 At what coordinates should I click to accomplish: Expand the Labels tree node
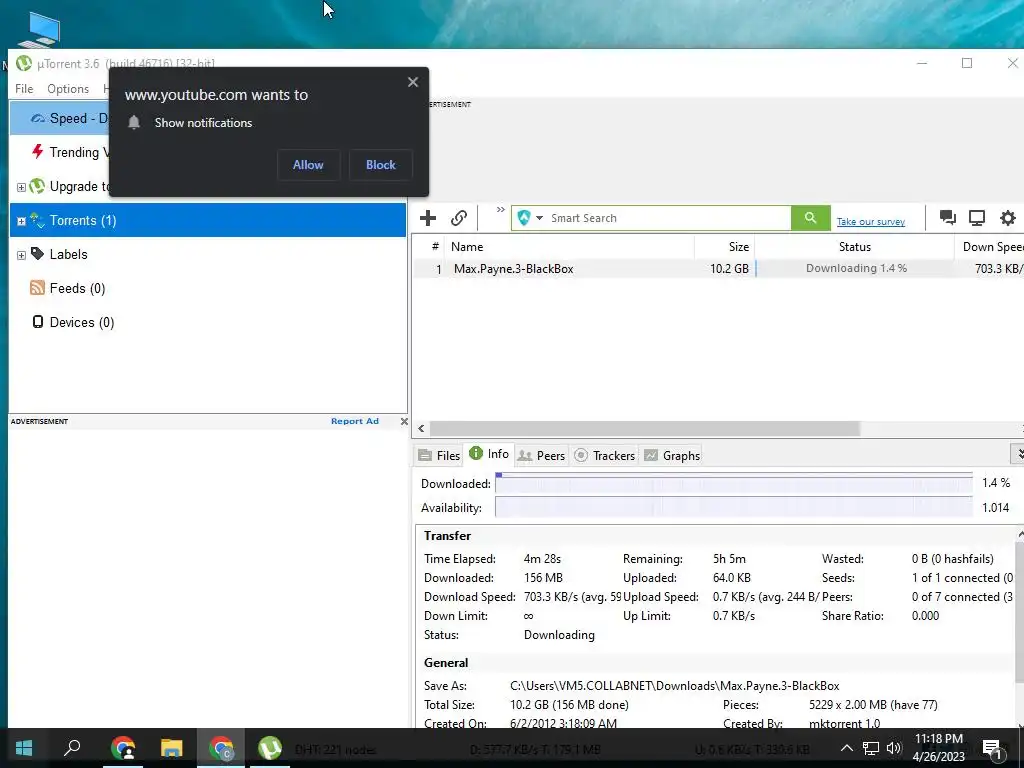(x=21, y=255)
